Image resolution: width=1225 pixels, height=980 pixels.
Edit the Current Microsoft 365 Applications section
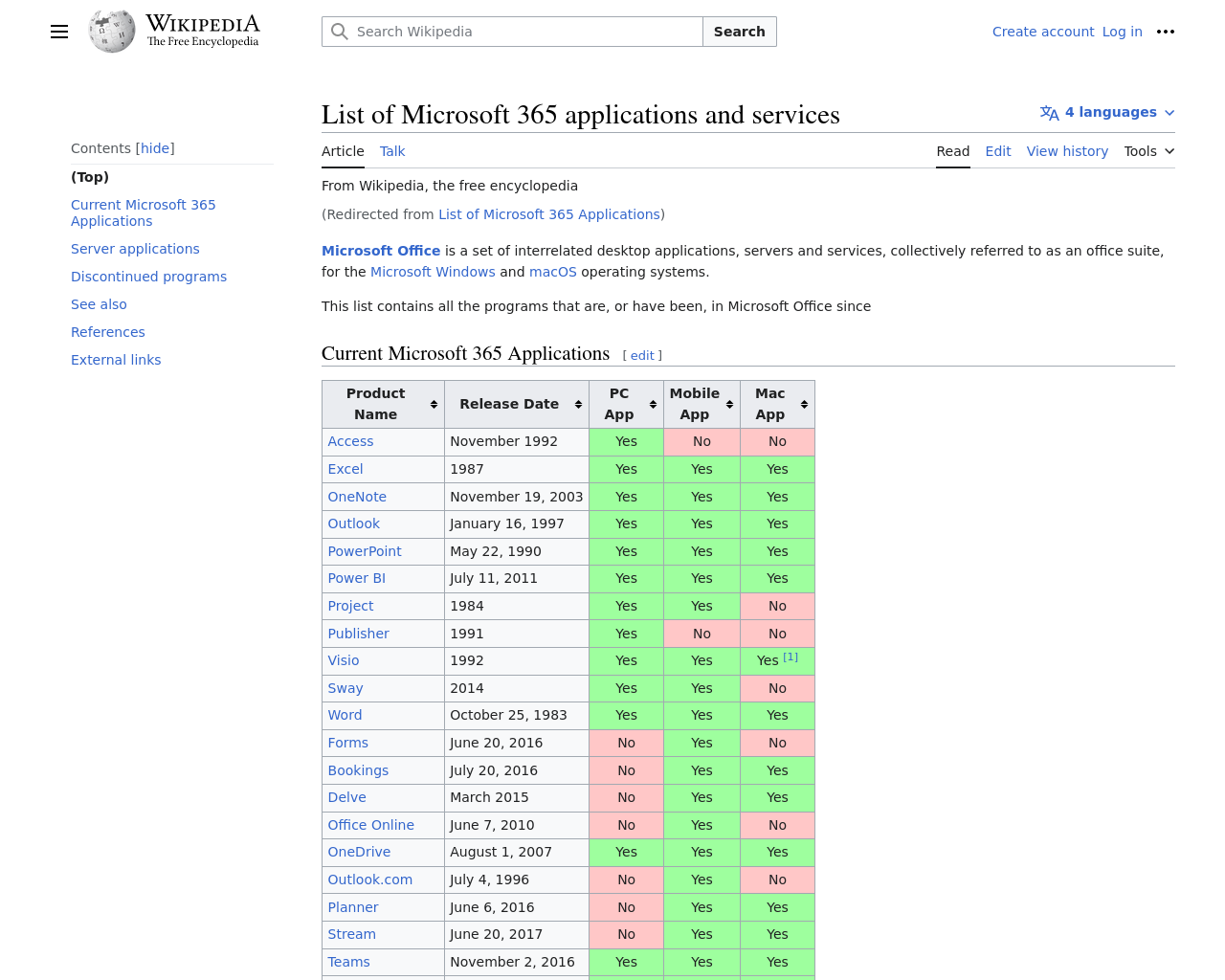[642, 355]
